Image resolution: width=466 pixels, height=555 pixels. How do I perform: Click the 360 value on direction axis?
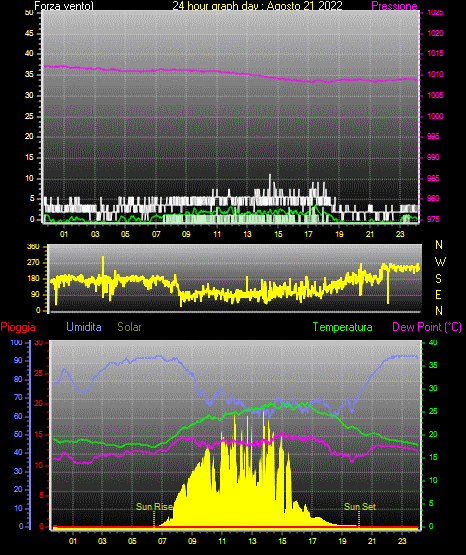(x=33, y=247)
